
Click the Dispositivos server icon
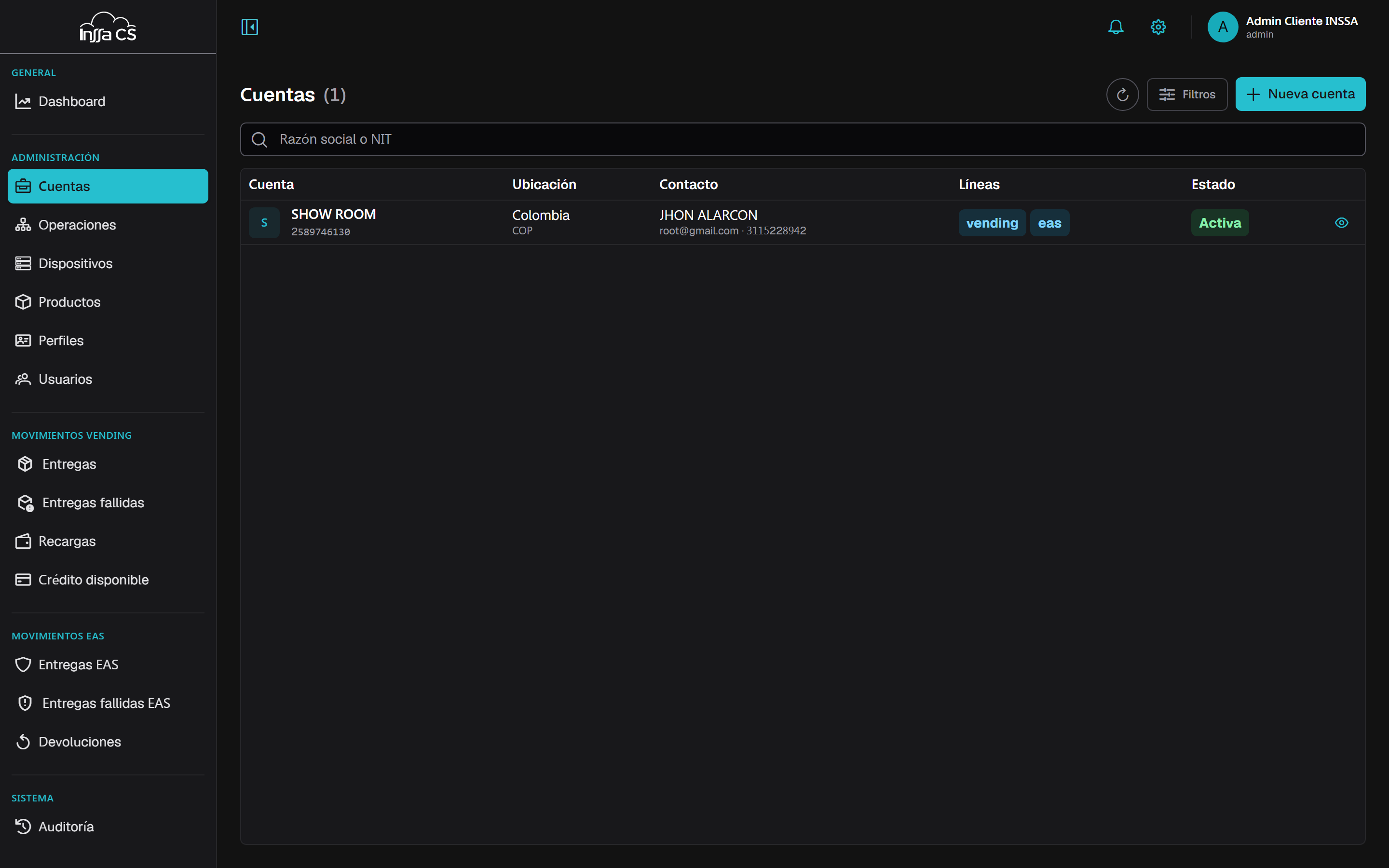pyautogui.click(x=23, y=263)
